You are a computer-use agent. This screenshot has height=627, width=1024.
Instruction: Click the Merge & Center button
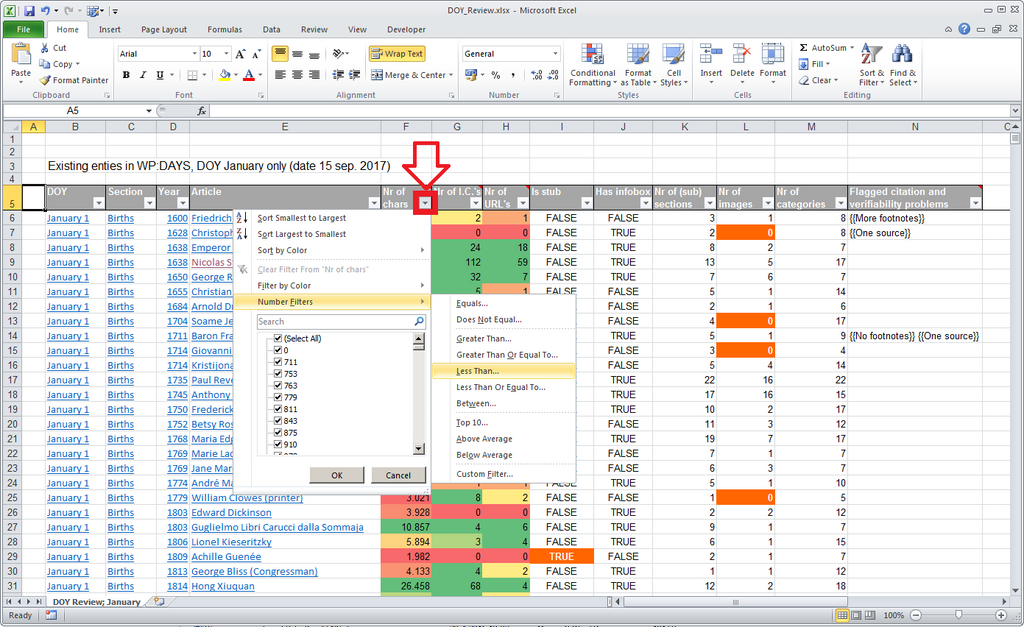pyautogui.click(x=411, y=75)
